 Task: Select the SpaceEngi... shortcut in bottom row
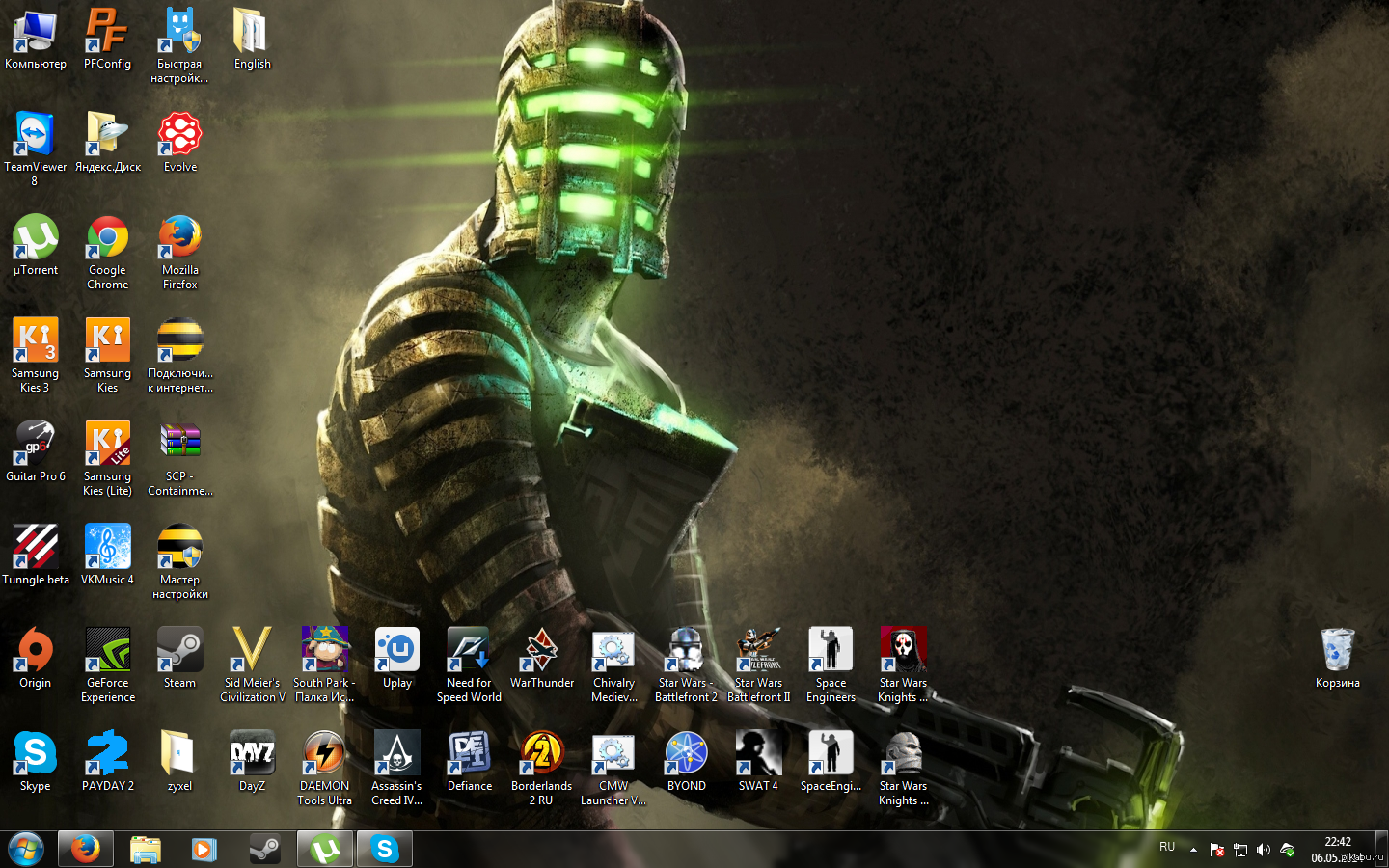point(831,762)
